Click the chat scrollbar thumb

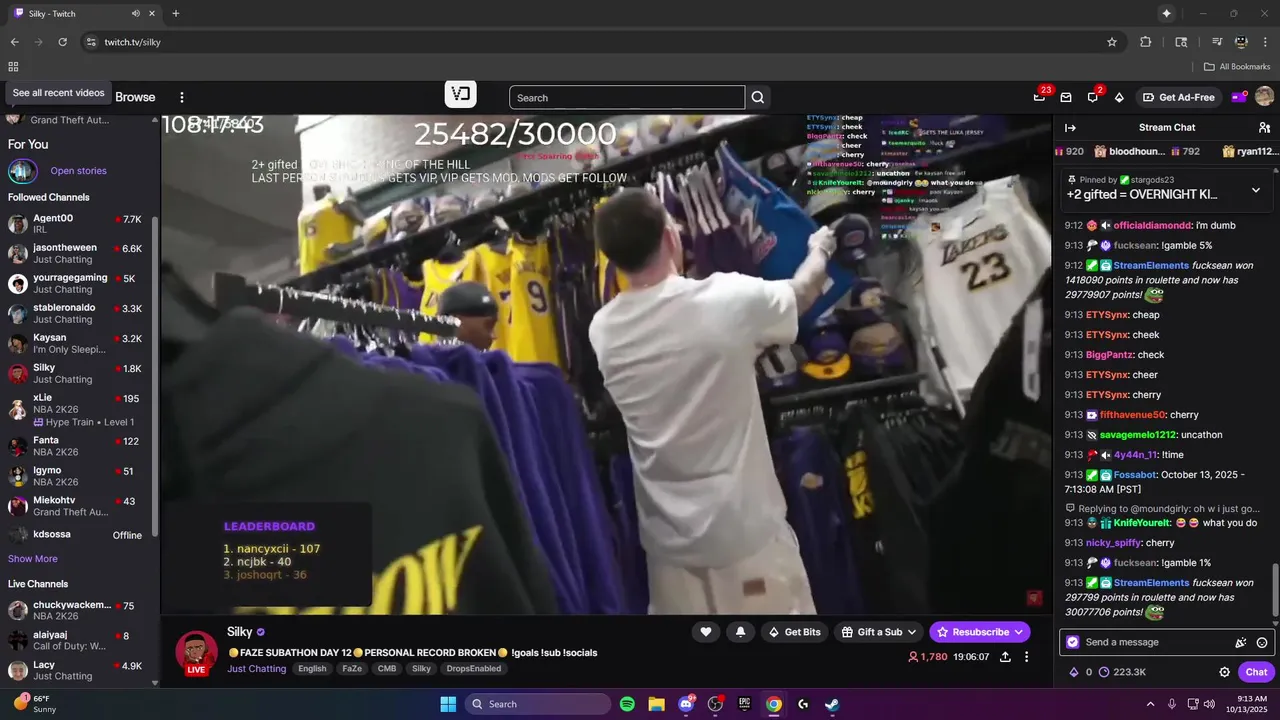pyautogui.click(x=1275, y=590)
